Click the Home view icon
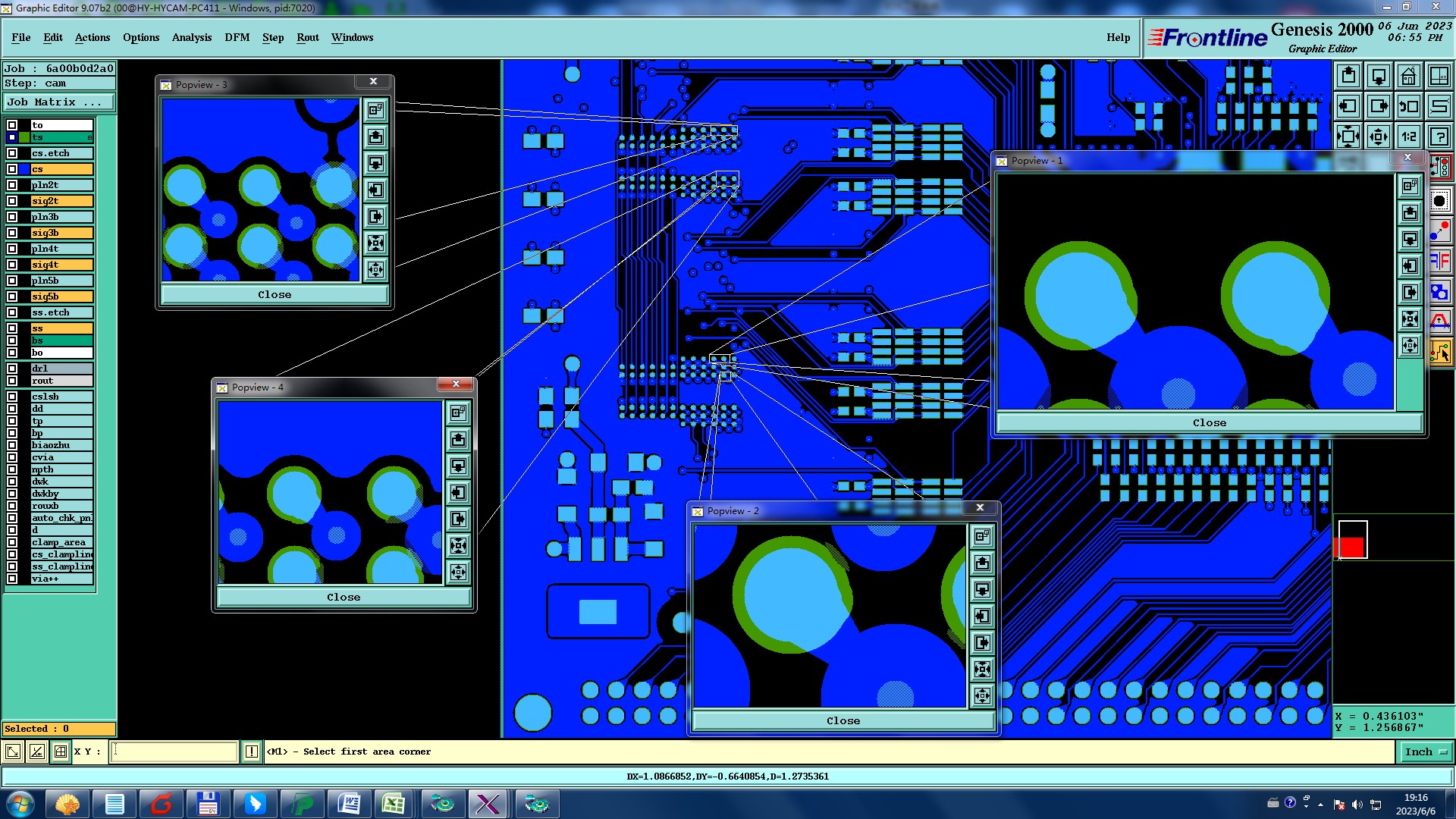The width and height of the screenshot is (1456, 819). pyautogui.click(x=1409, y=76)
